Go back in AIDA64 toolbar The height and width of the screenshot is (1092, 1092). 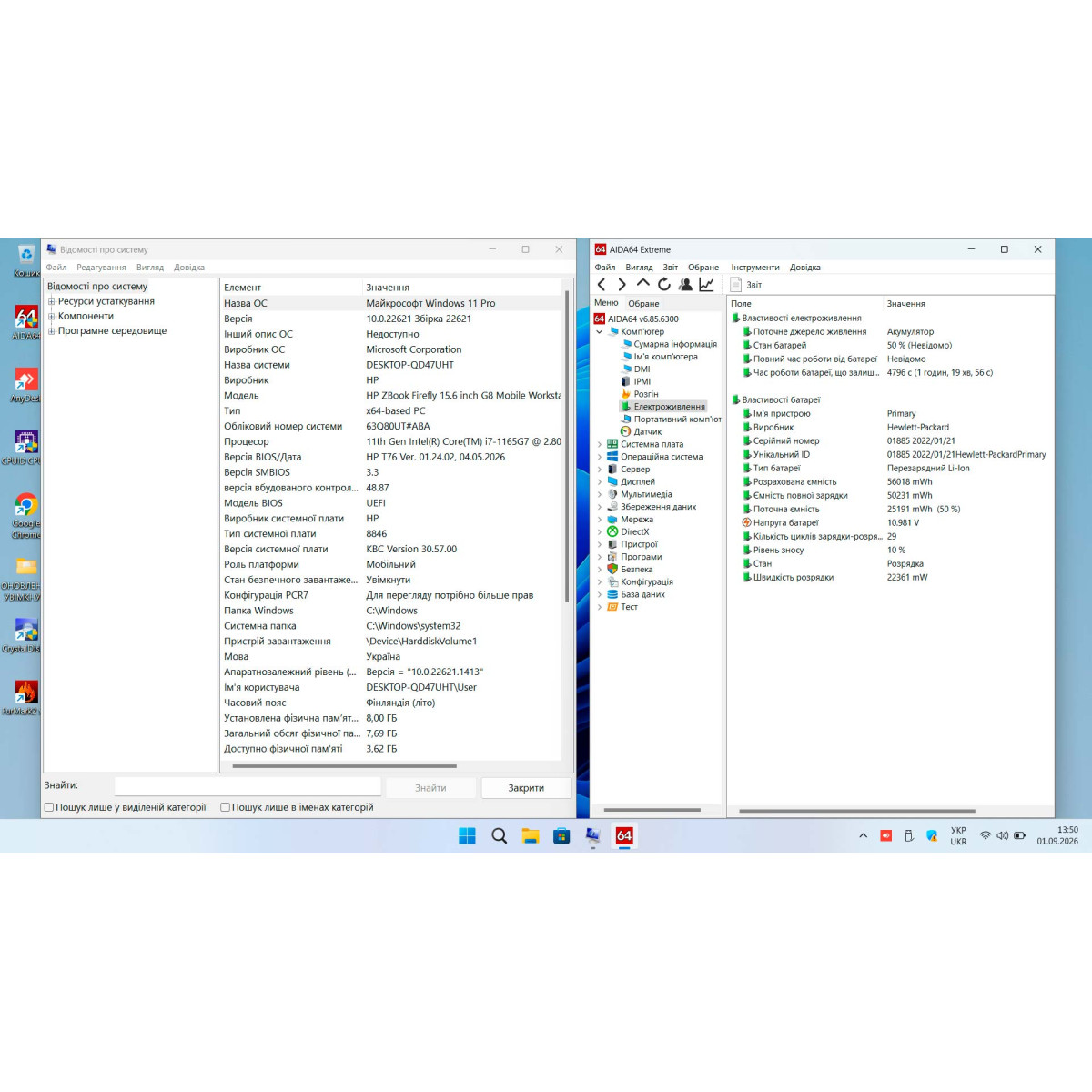[602, 285]
